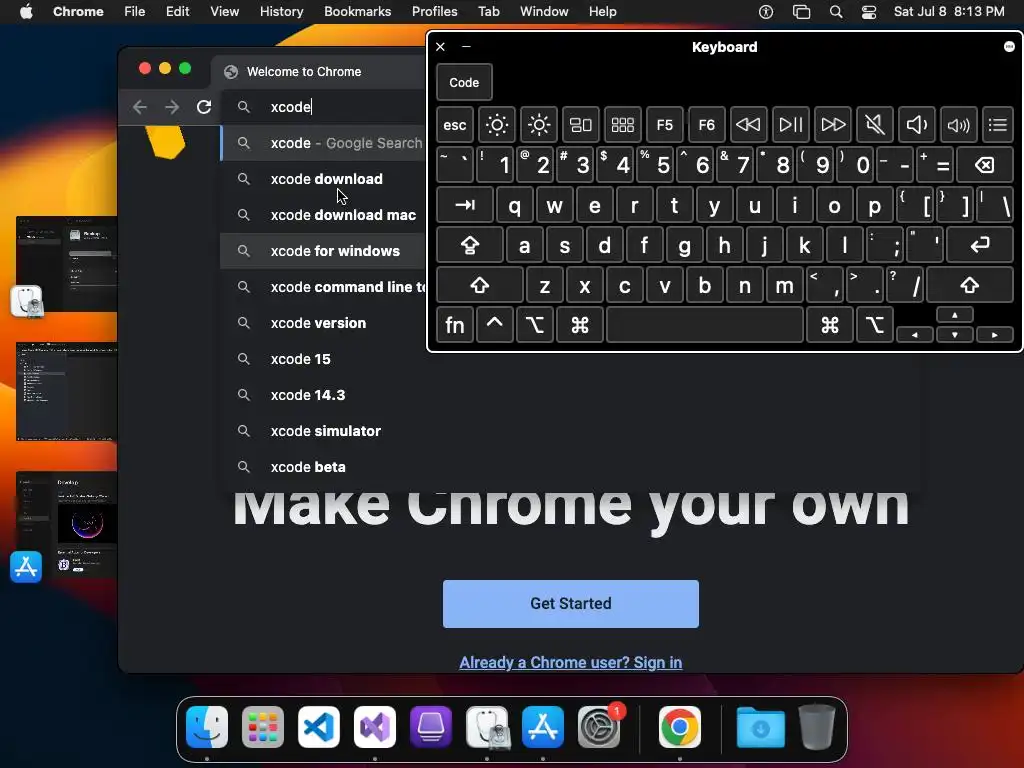Open the View menu
Image resolution: width=1024 pixels, height=768 pixels.
pos(225,12)
